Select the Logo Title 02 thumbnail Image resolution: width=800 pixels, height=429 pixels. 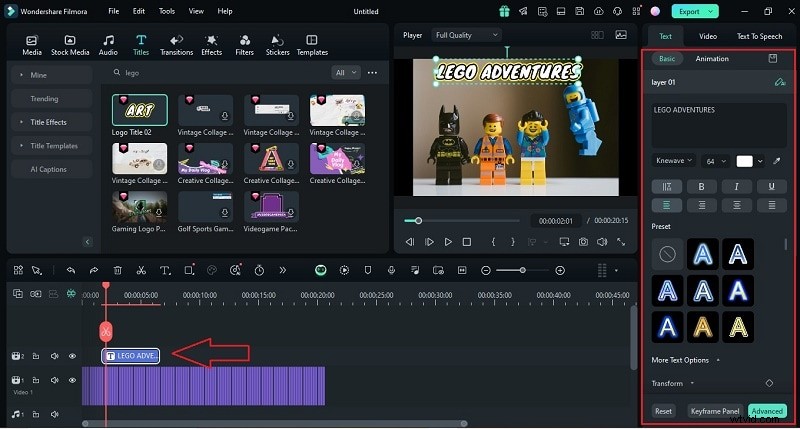click(139, 110)
